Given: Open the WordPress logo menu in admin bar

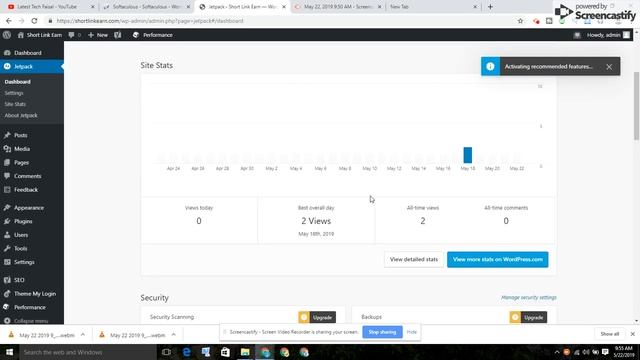Looking at the screenshot, I should (x=7, y=35).
